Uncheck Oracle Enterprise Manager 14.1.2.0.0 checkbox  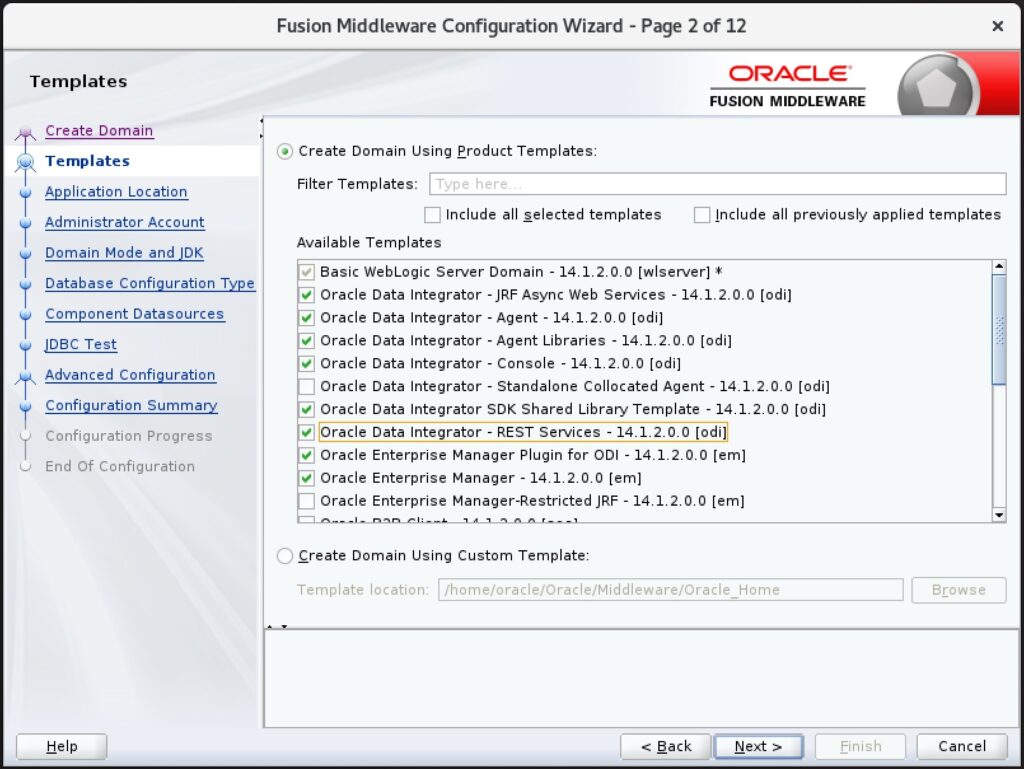tap(306, 478)
